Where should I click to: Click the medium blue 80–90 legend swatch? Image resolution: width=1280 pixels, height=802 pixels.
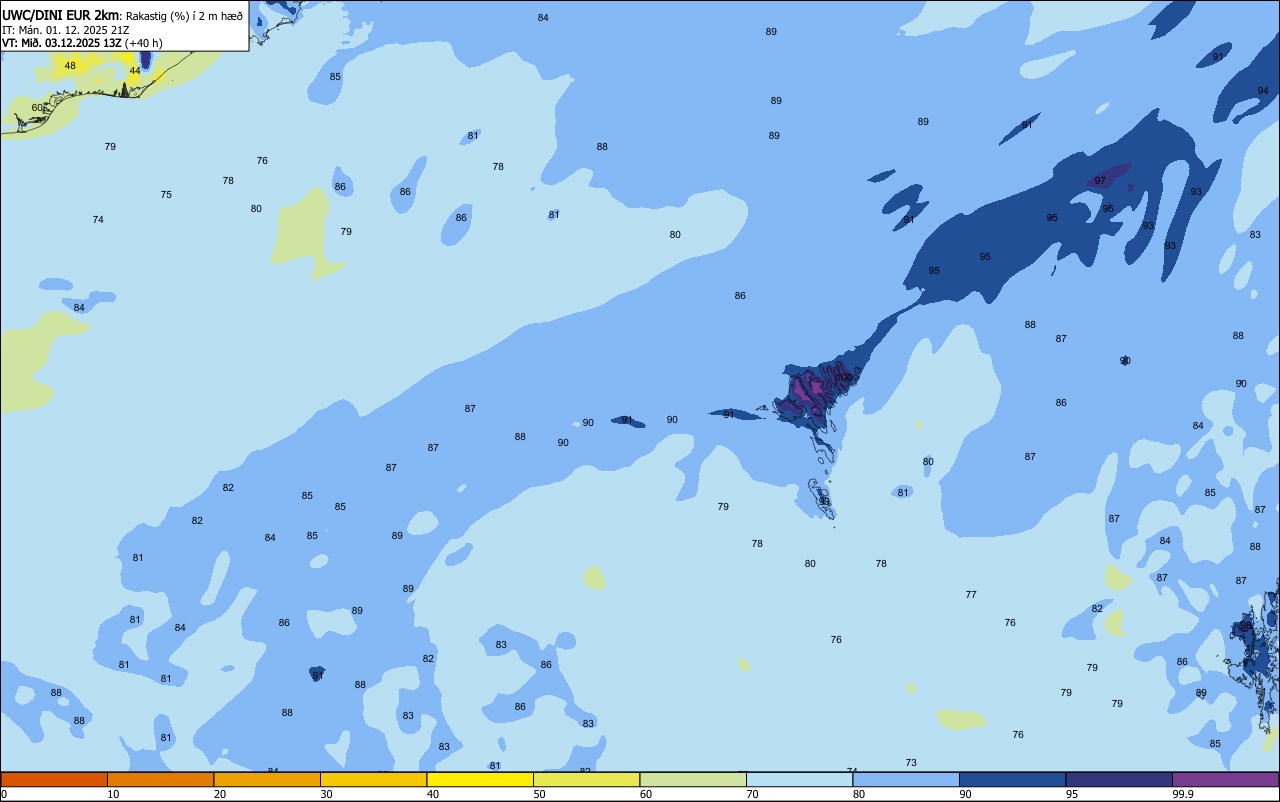click(906, 780)
